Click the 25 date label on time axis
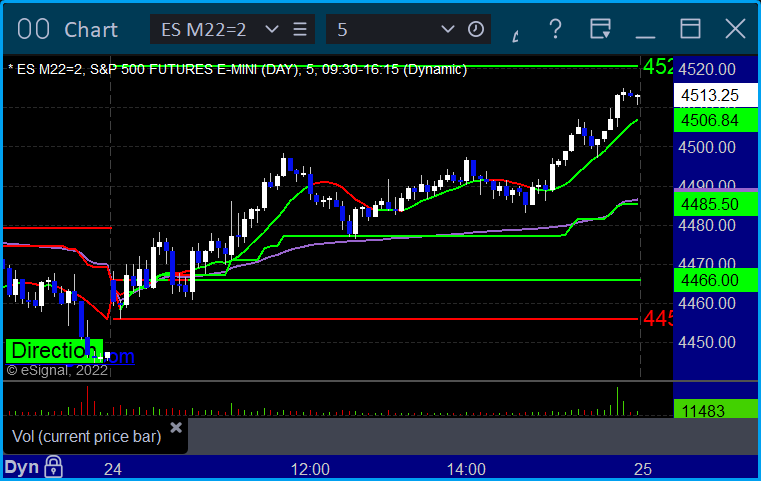 (643, 469)
